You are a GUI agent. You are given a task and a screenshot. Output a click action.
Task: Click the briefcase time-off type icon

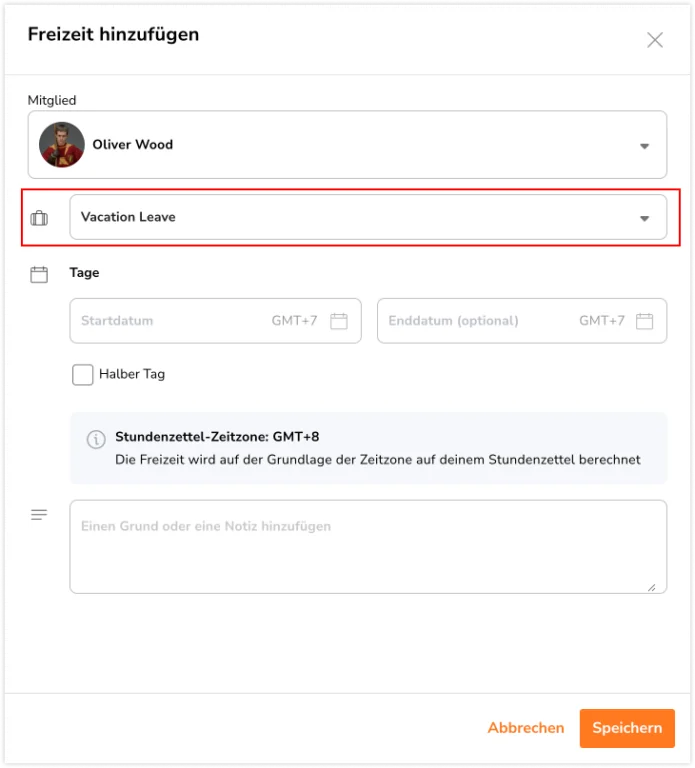tap(39, 218)
